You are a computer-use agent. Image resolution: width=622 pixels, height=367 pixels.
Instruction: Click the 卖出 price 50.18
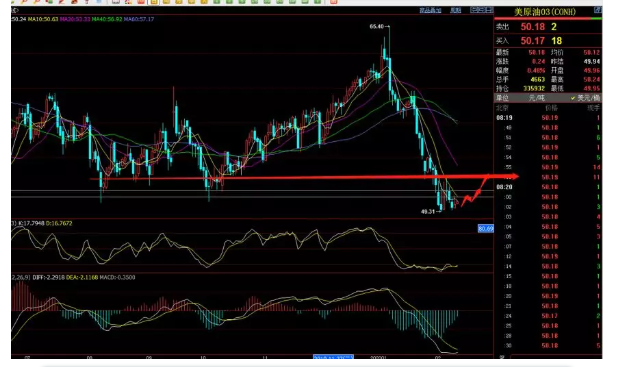(532, 27)
